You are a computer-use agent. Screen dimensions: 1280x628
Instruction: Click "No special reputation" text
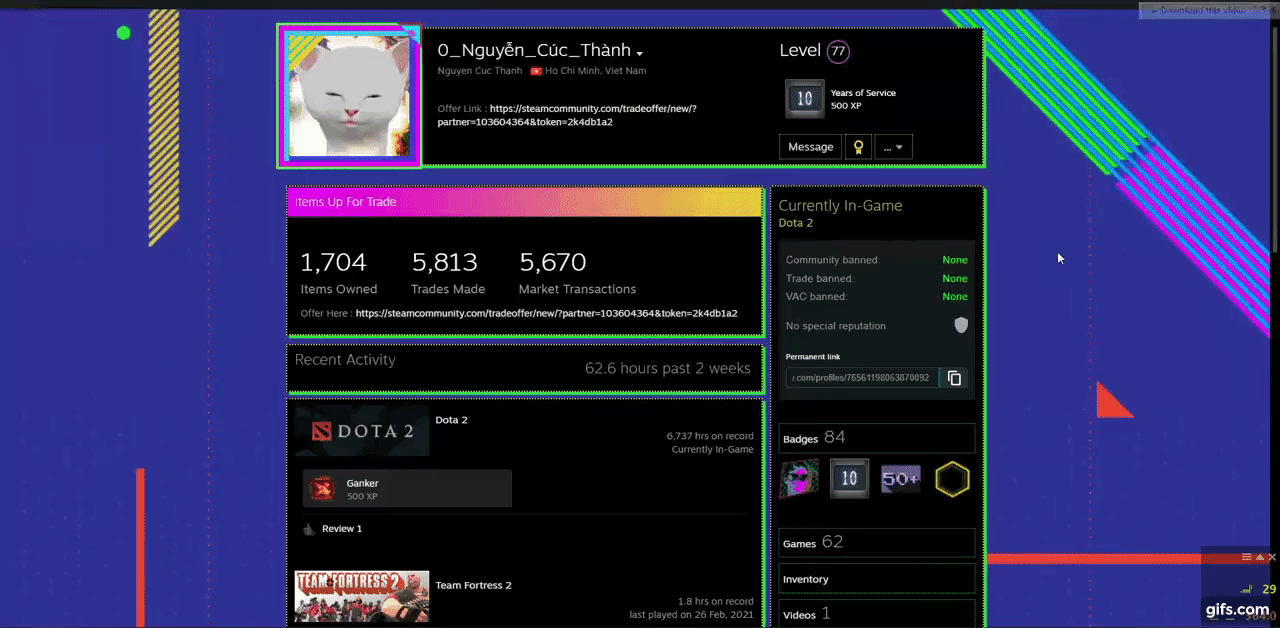(x=836, y=326)
